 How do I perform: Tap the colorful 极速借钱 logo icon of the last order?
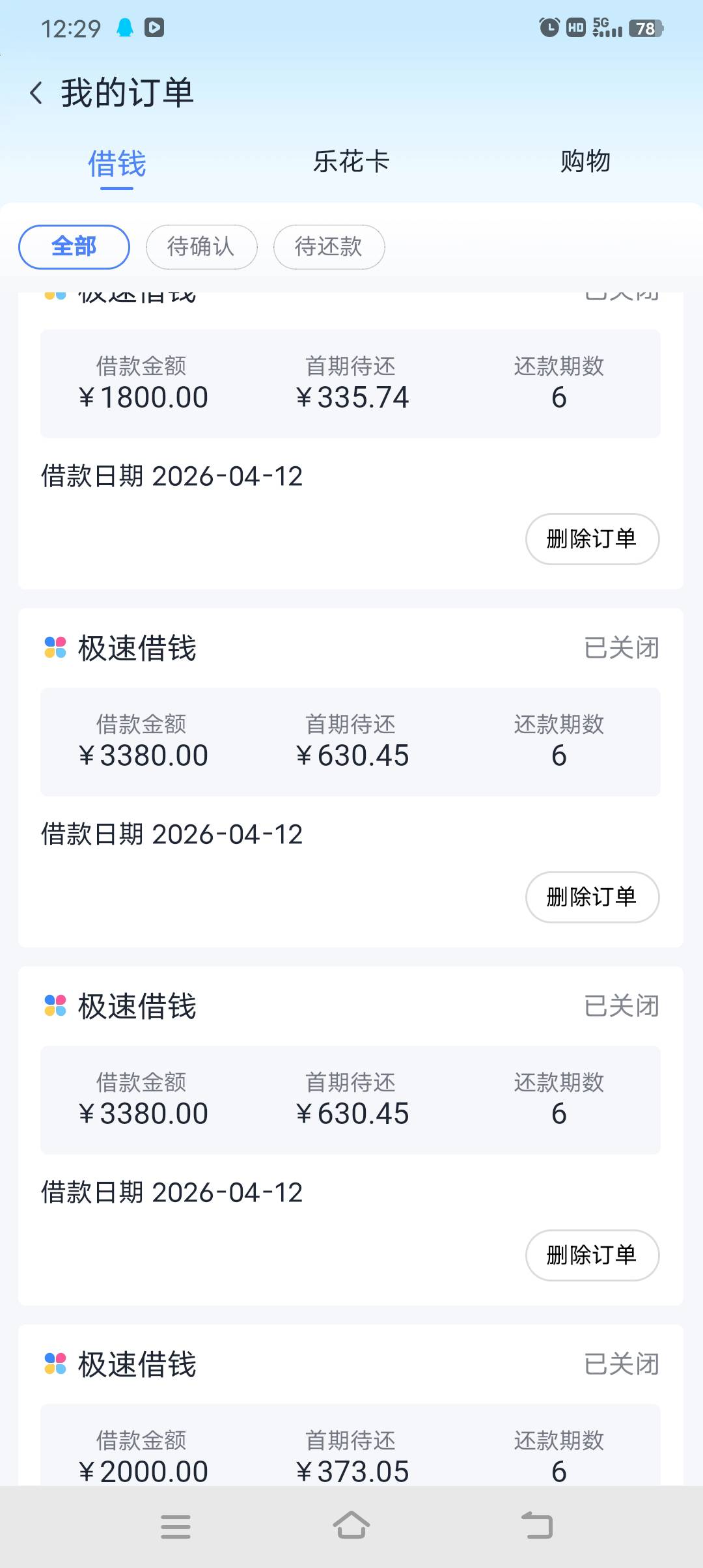point(55,1363)
